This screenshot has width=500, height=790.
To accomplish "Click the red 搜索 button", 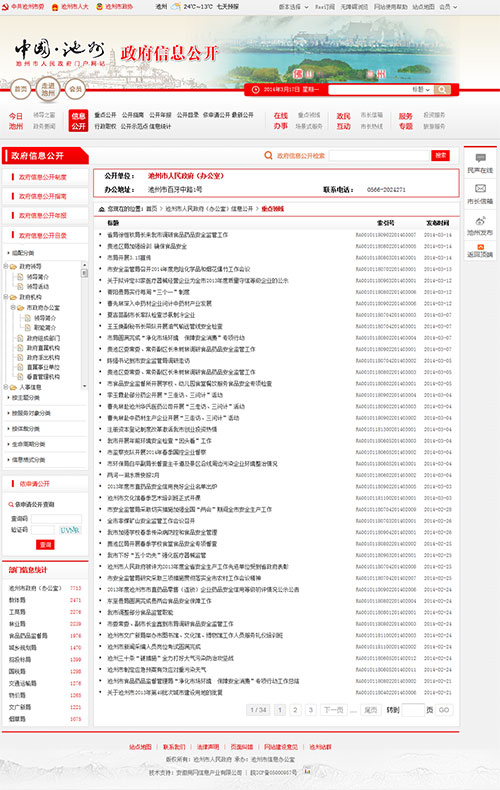I will (441, 156).
